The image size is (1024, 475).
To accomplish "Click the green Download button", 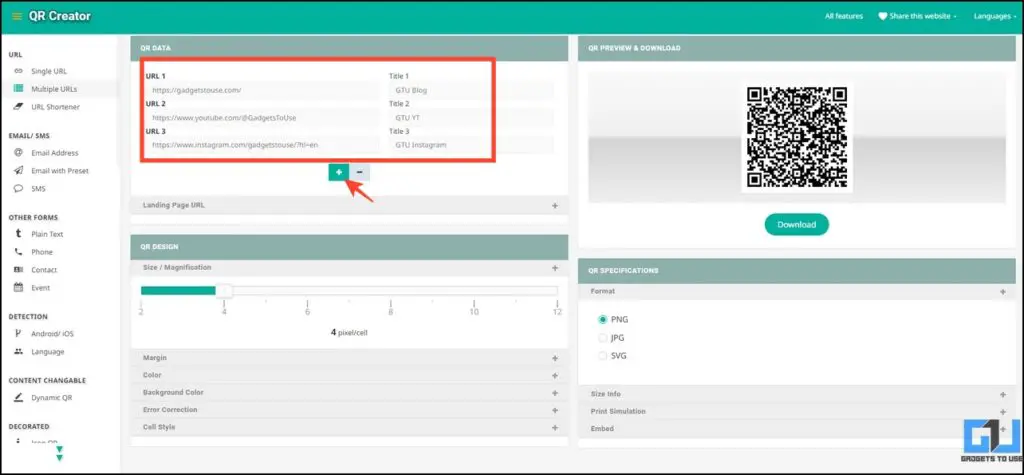I will (796, 225).
